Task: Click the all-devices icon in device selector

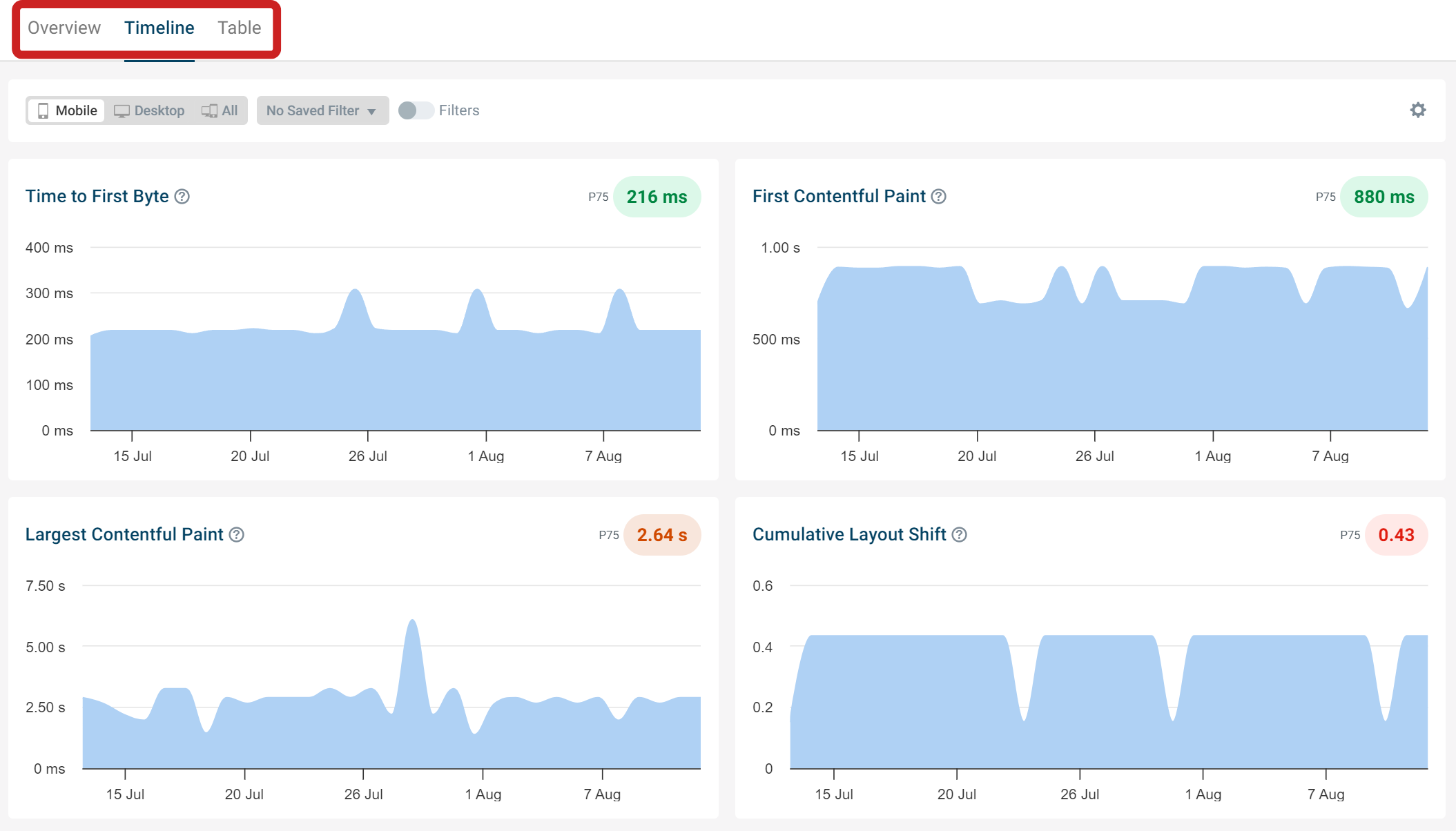Action: (x=209, y=111)
